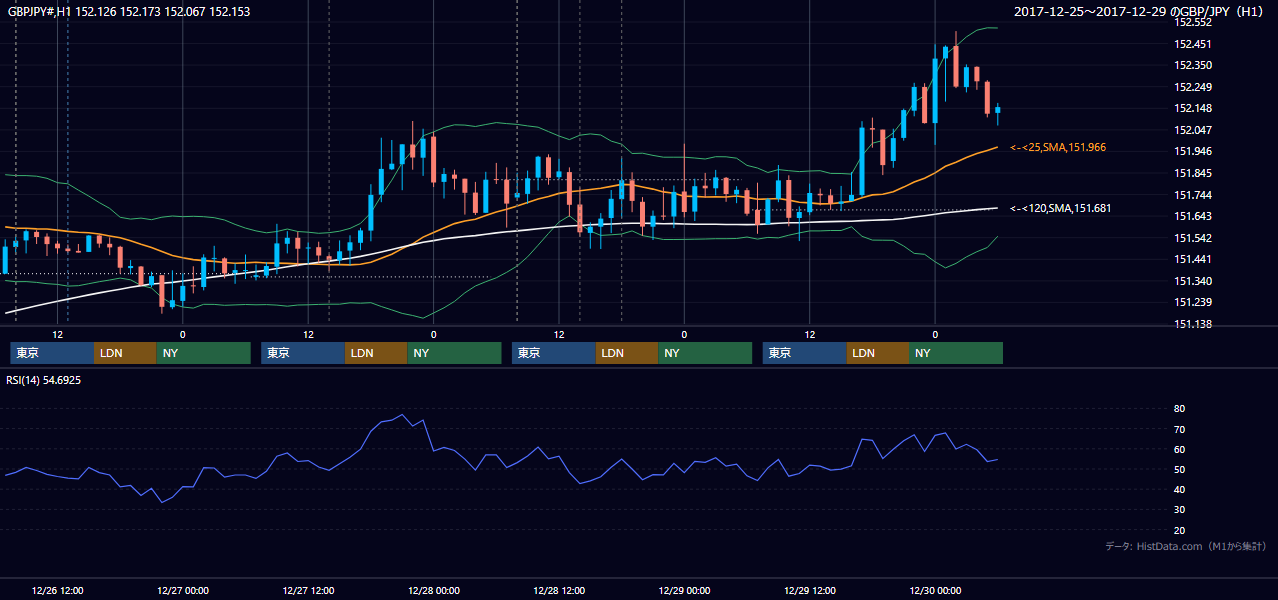Click the 12/28 00:00 time label
Image resolution: width=1278 pixels, height=600 pixels.
pyautogui.click(x=434, y=590)
